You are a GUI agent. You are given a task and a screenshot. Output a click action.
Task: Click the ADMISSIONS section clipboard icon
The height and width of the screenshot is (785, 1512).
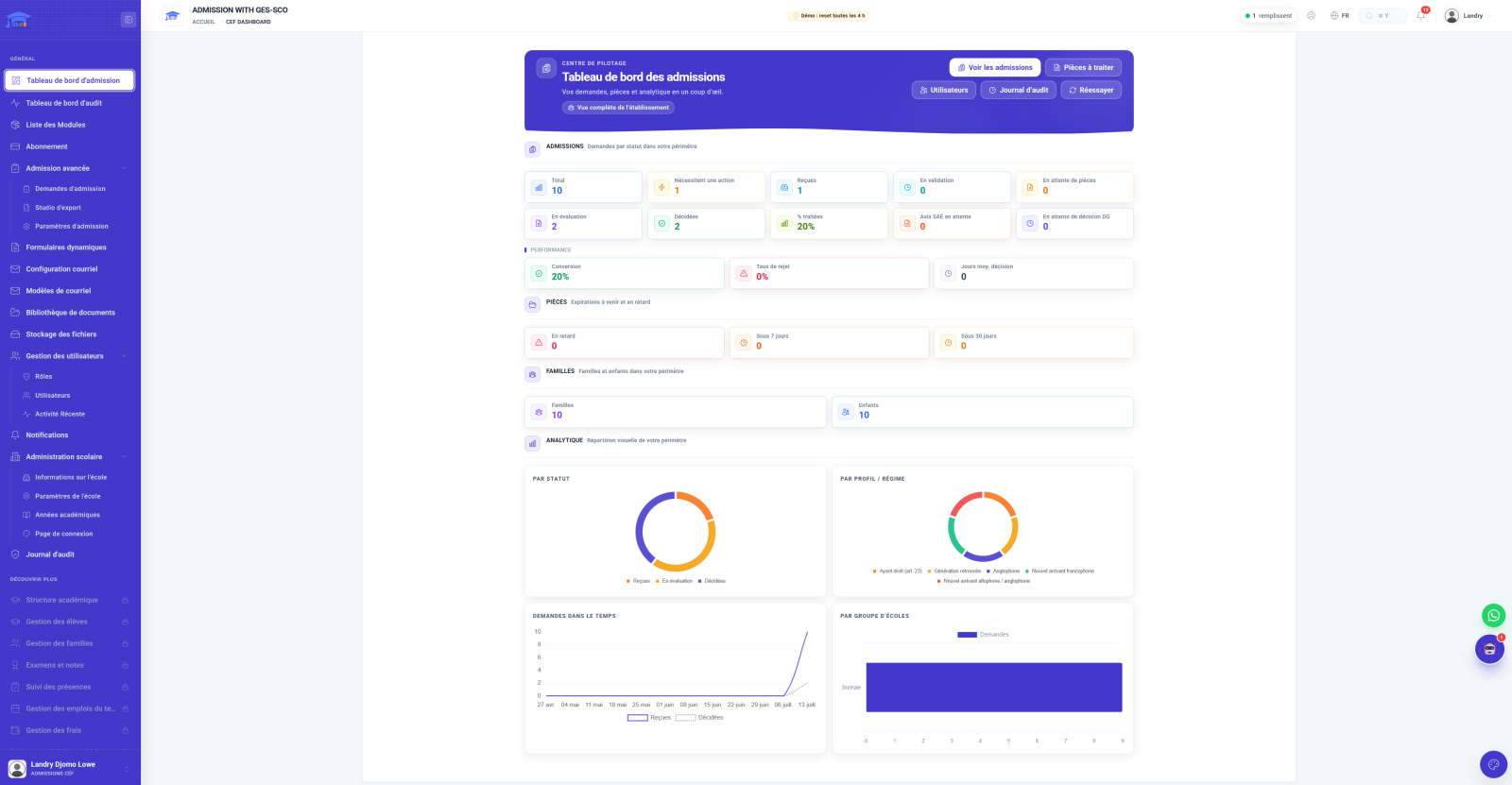coord(532,149)
